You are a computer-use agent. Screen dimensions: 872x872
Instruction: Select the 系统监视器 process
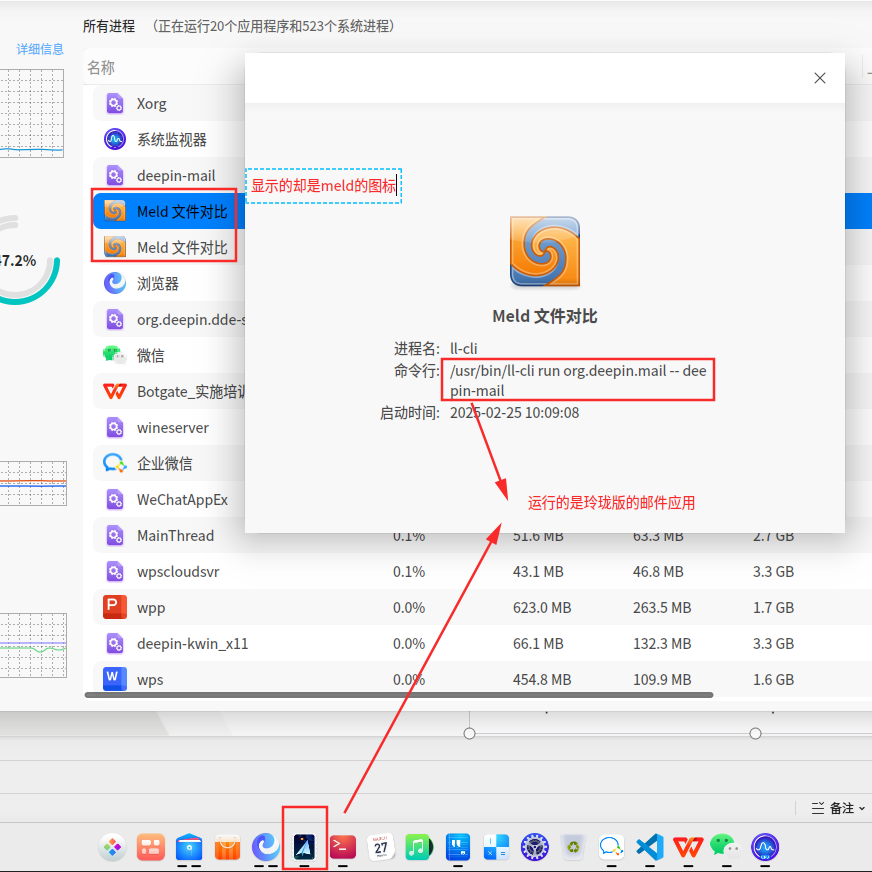tap(169, 139)
